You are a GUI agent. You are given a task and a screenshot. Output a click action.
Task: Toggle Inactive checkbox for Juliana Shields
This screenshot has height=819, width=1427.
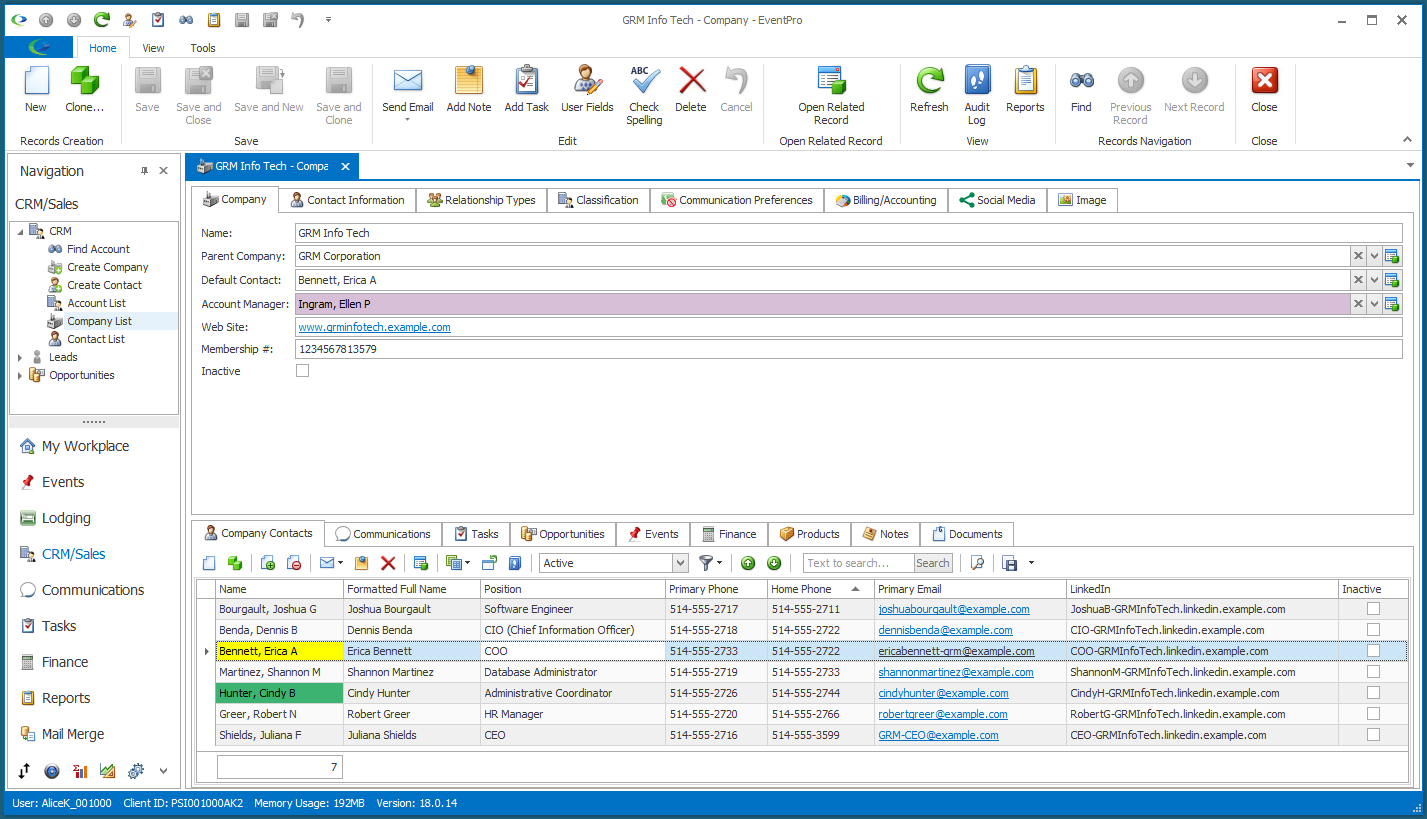[1373, 735]
